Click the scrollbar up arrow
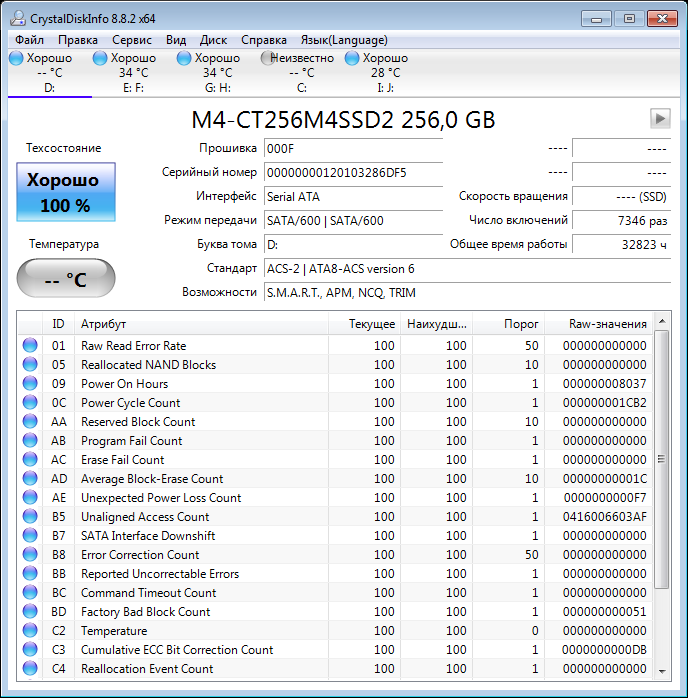Viewport: 688px width, 698px height. tap(662, 321)
